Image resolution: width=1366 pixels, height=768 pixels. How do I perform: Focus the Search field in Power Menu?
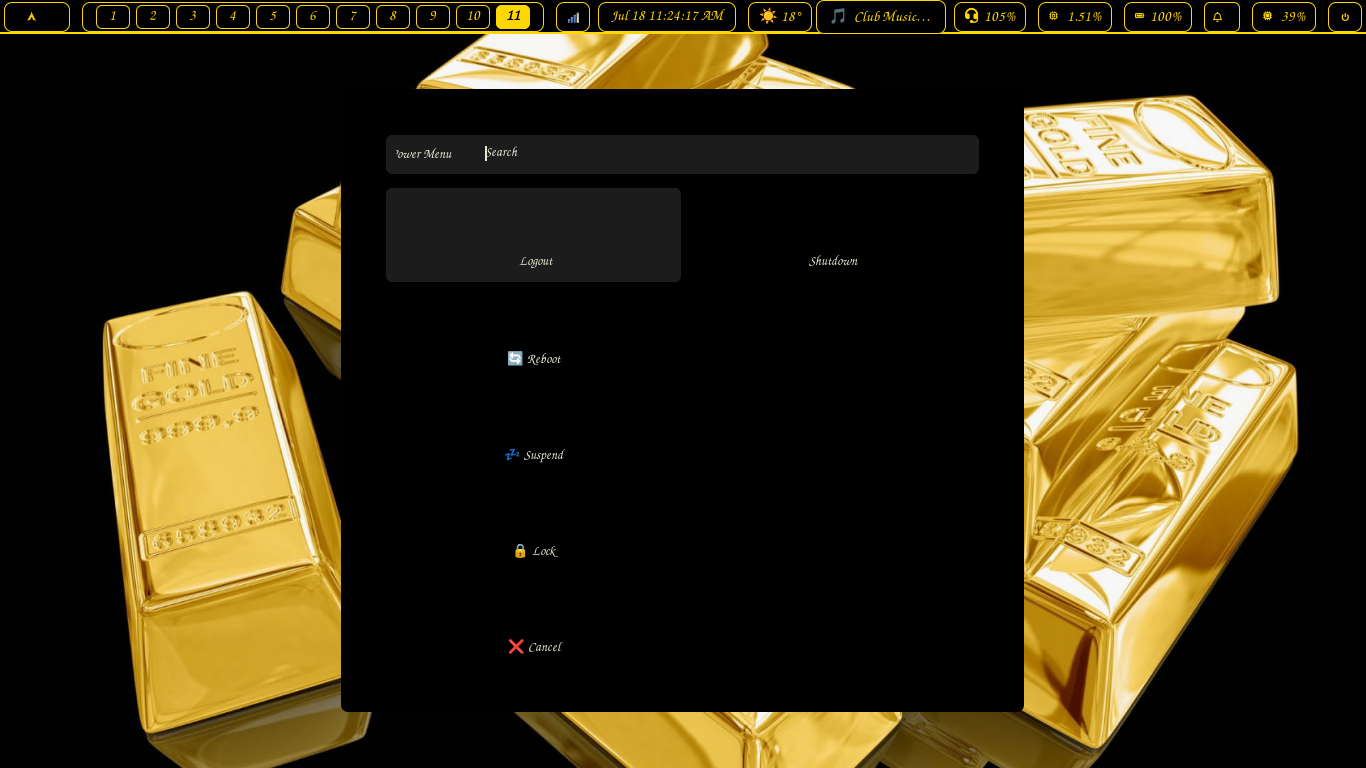[728, 154]
